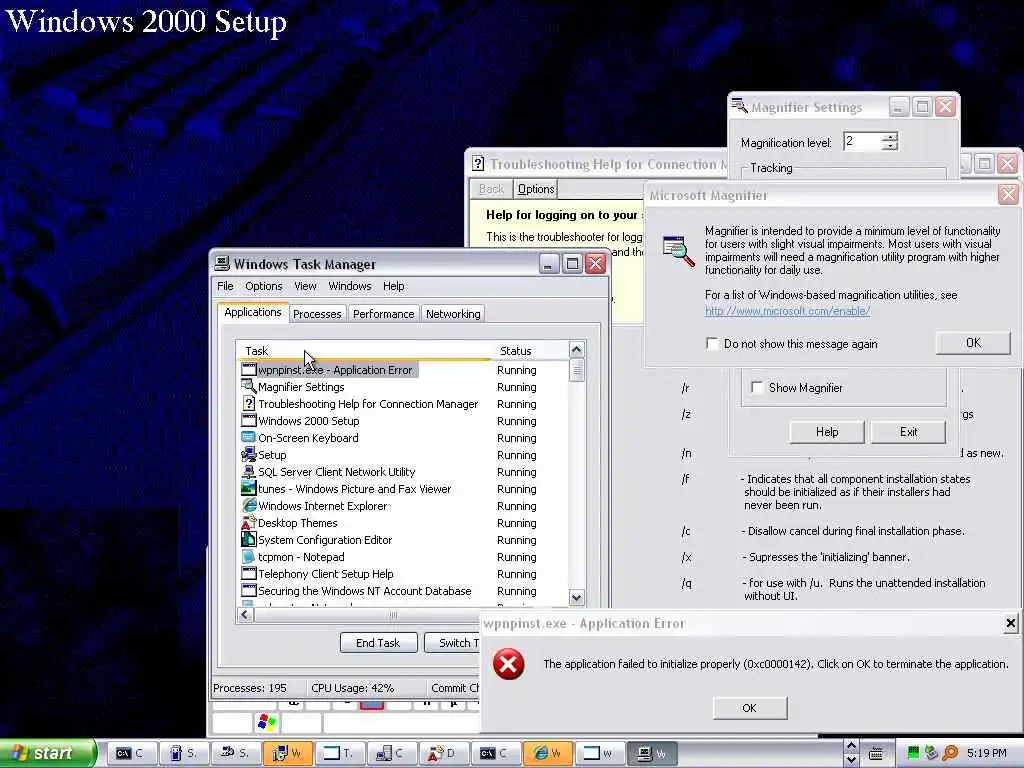Click the Telephony Client Setup Help icon
This screenshot has height=768, width=1024.
pos(249,573)
